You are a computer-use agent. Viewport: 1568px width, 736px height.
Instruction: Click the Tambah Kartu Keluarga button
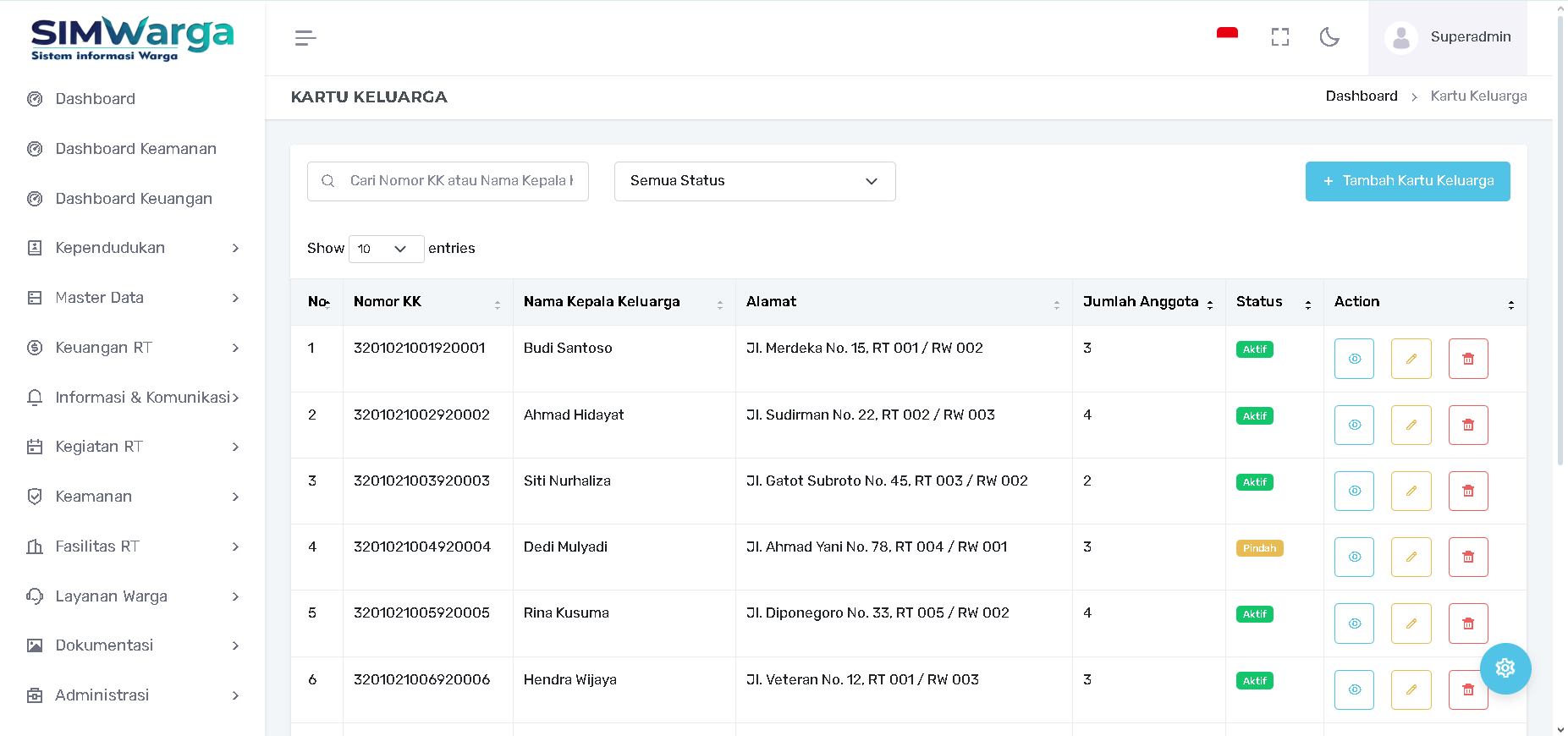1407,181
